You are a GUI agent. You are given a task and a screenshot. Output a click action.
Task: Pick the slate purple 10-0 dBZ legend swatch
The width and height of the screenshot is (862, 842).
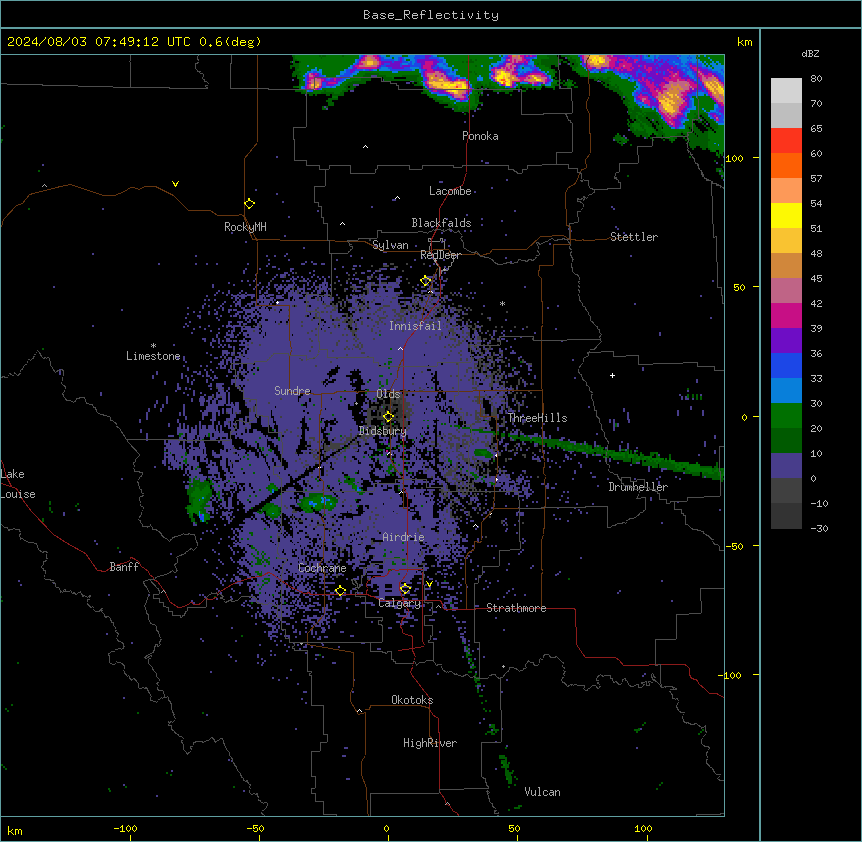click(x=786, y=466)
